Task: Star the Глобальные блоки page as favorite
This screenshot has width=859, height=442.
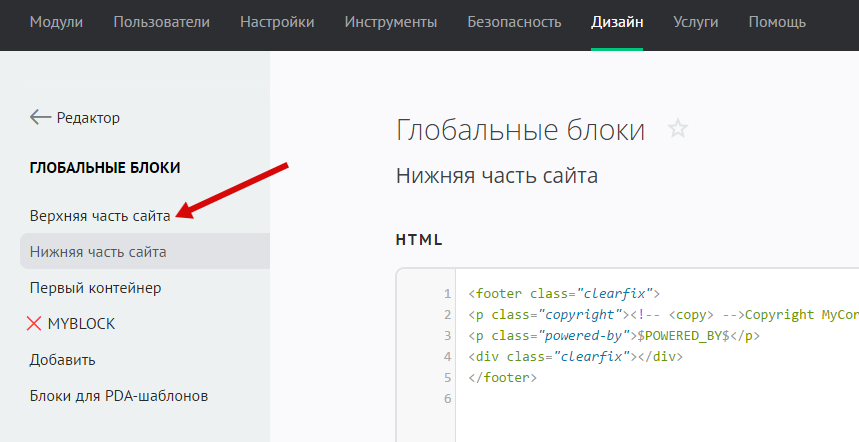Action: tap(678, 129)
